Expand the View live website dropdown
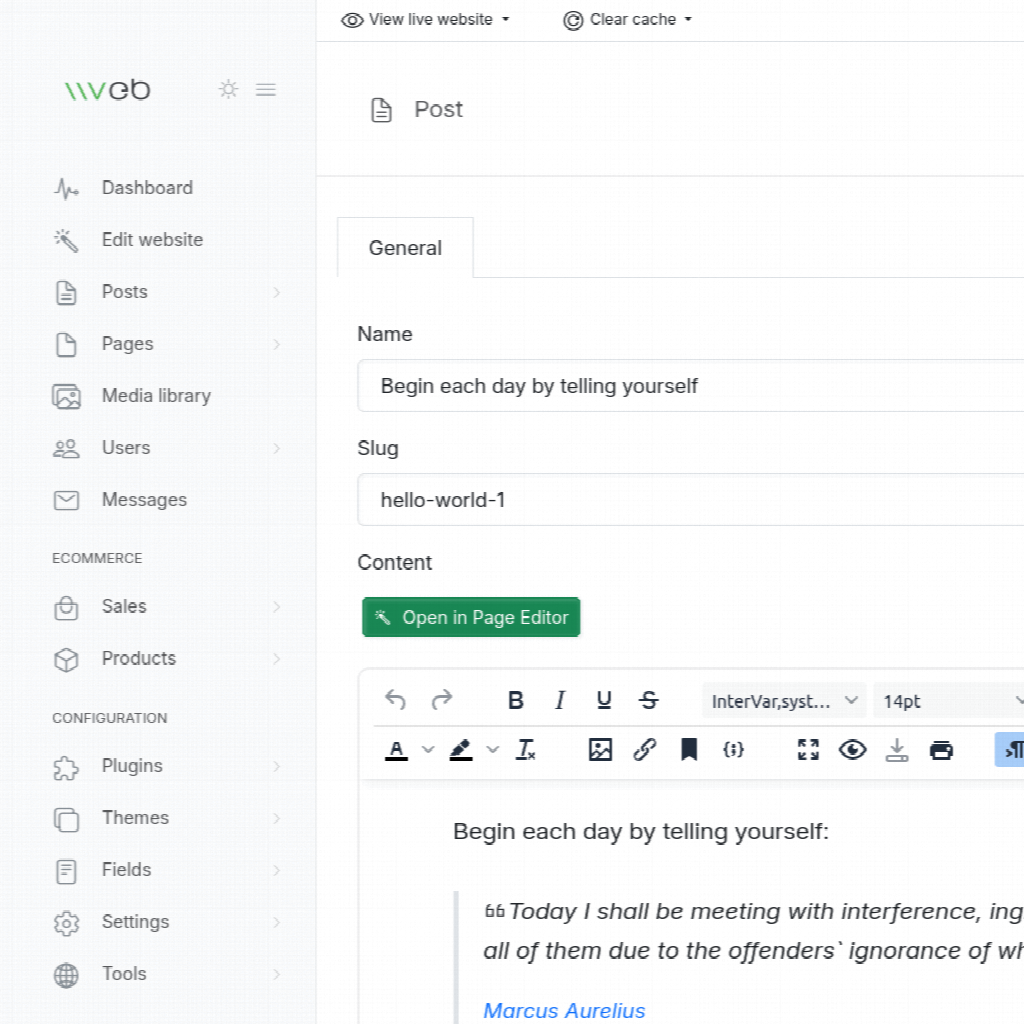Screen dimensions: 1024x1024 pos(426,20)
